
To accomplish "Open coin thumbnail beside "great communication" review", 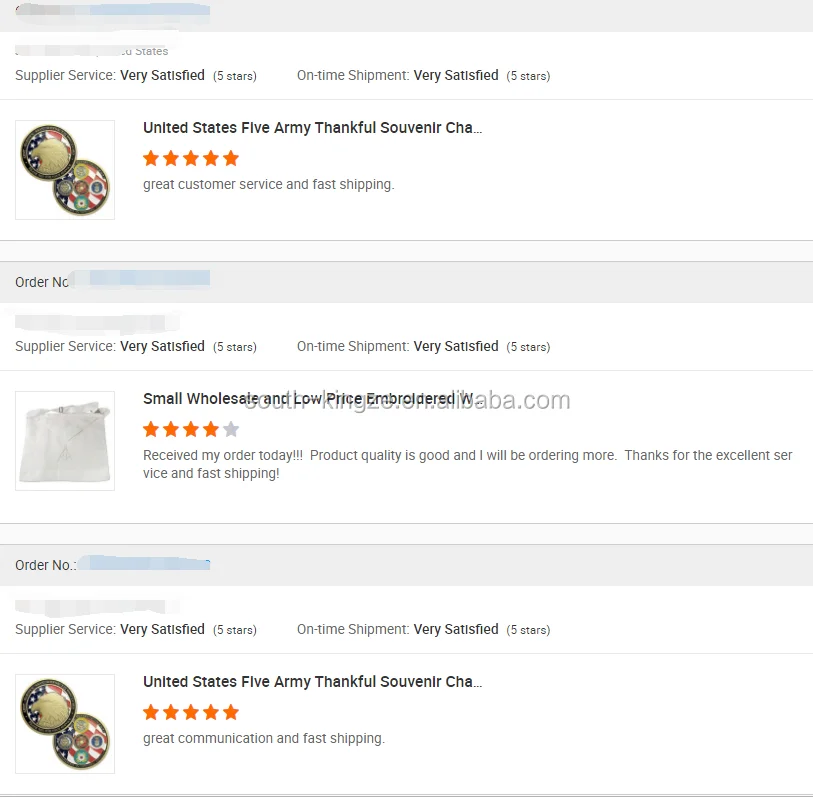I will [65, 723].
